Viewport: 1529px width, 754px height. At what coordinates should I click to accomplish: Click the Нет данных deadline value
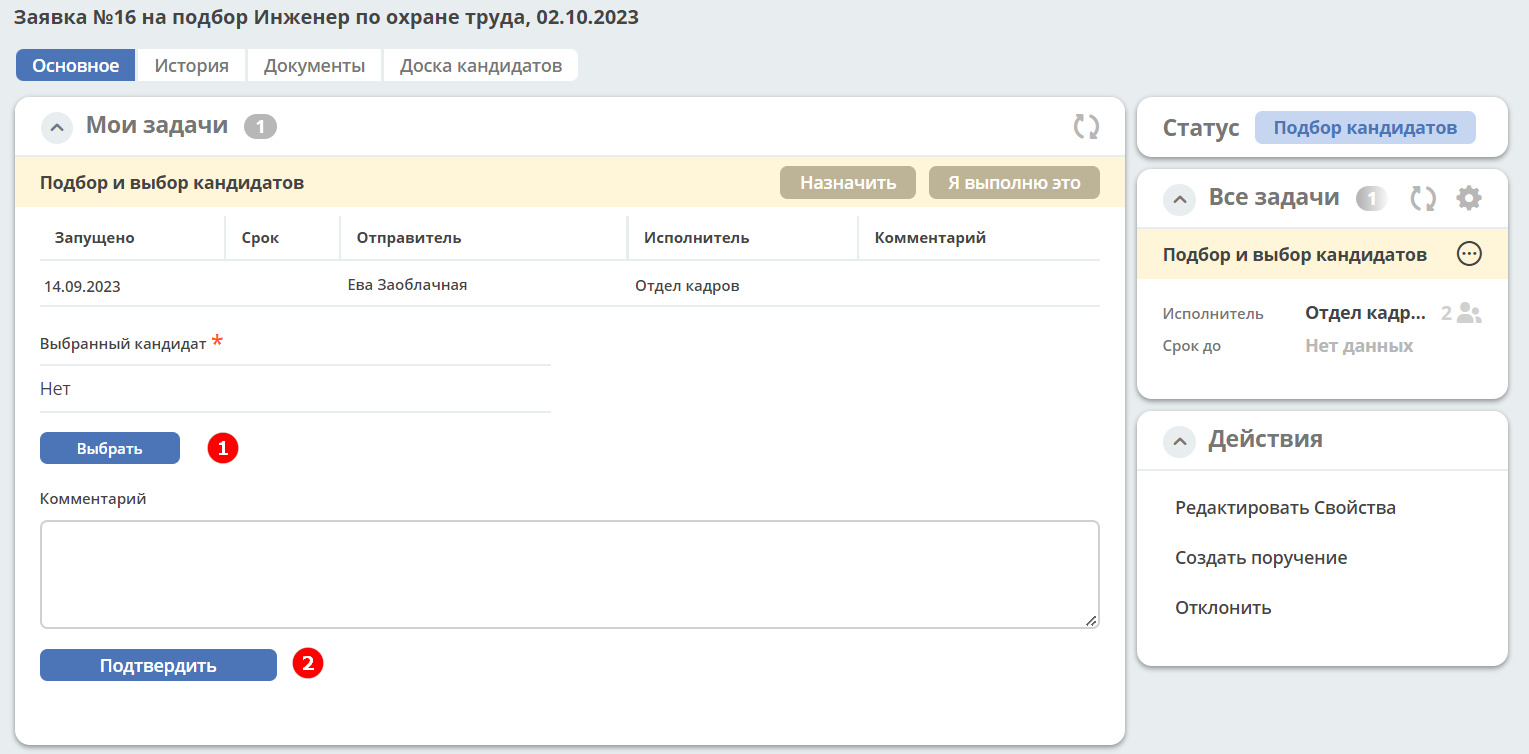point(1359,346)
